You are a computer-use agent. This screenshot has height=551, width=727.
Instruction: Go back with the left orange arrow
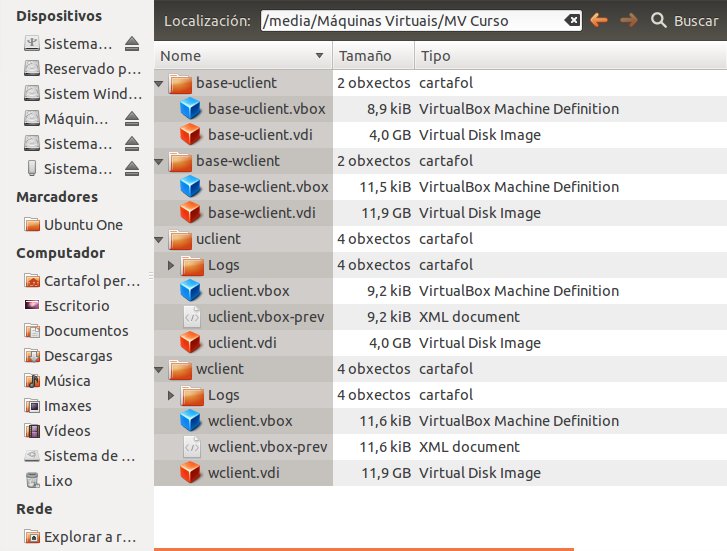(599, 20)
